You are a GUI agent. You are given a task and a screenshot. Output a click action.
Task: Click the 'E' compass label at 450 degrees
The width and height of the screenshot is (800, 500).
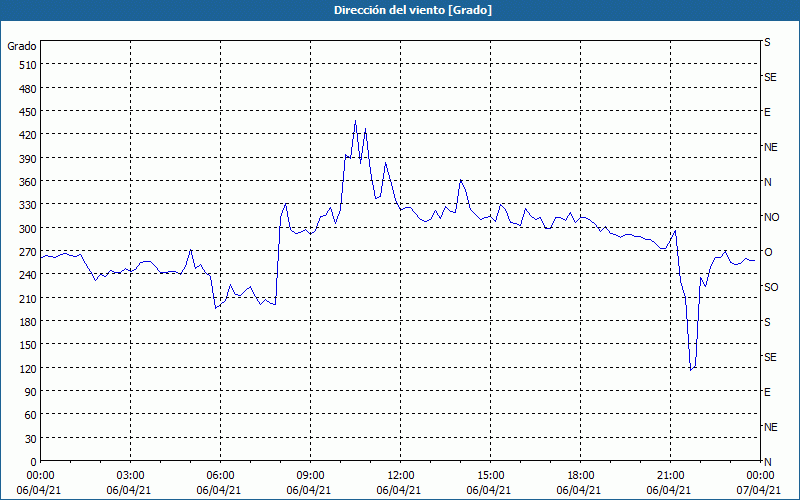tap(767, 112)
